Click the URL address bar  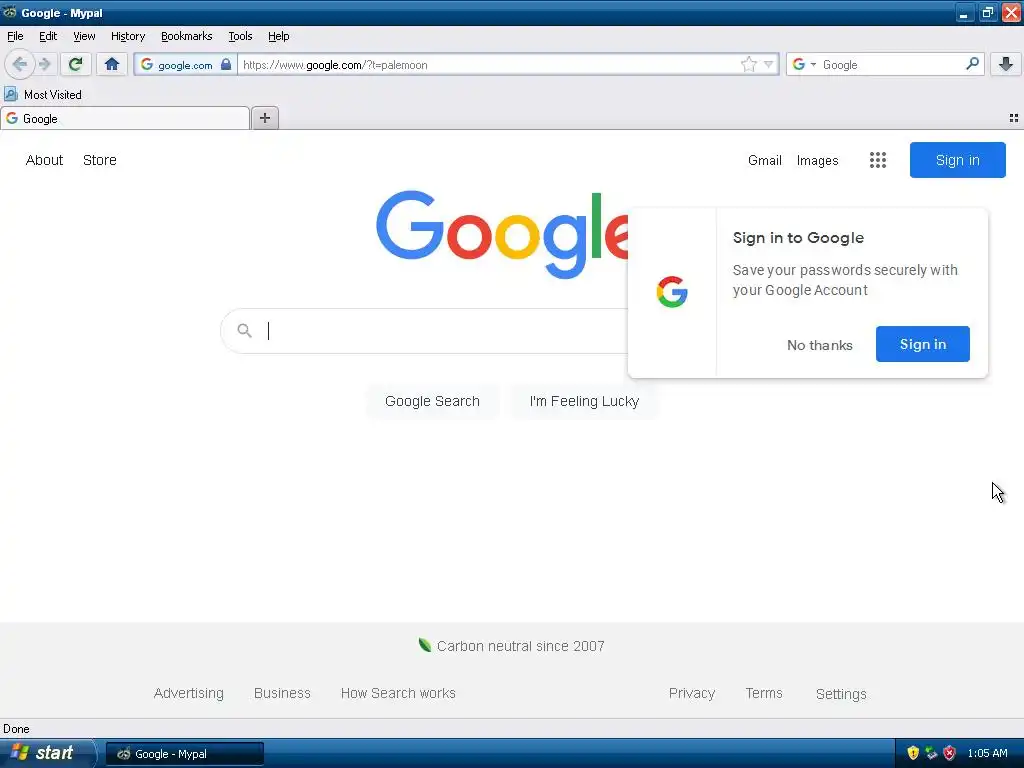tap(490, 64)
